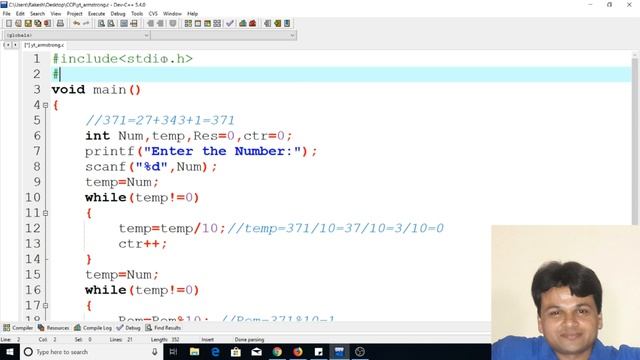Click the right tab navigation arrow
The height and width of the screenshot is (360, 640).
pos(15,45)
